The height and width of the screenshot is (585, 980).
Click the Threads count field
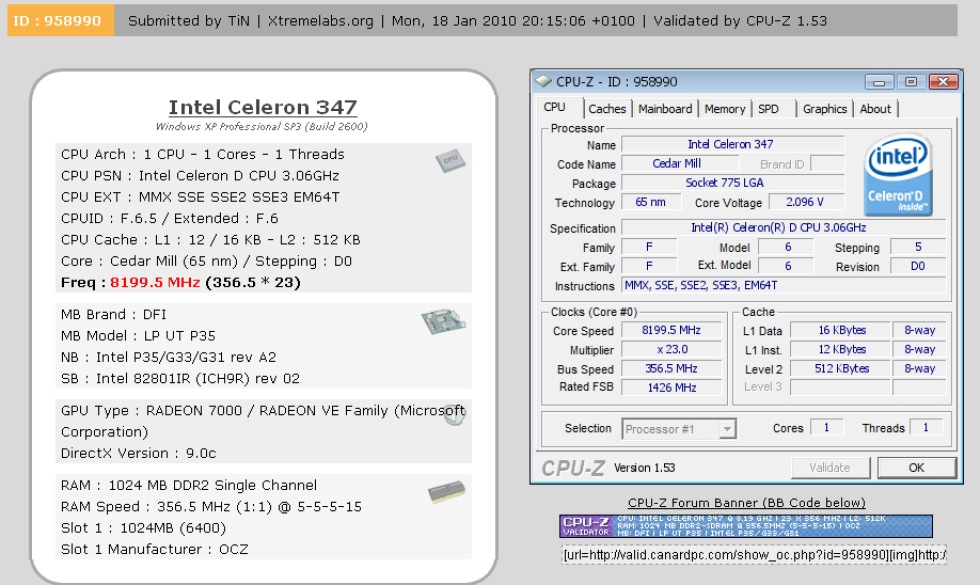click(x=926, y=428)
